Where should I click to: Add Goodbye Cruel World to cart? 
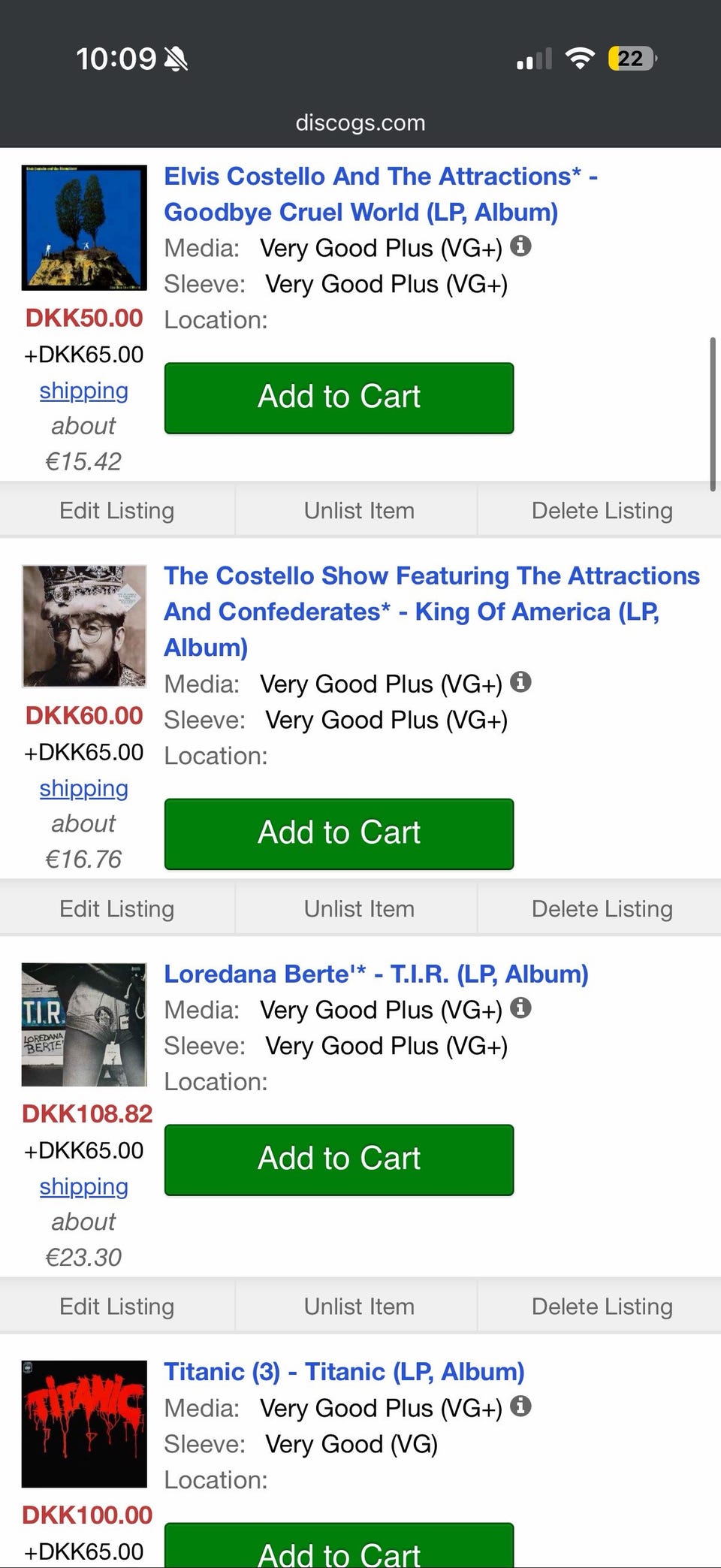339,397
